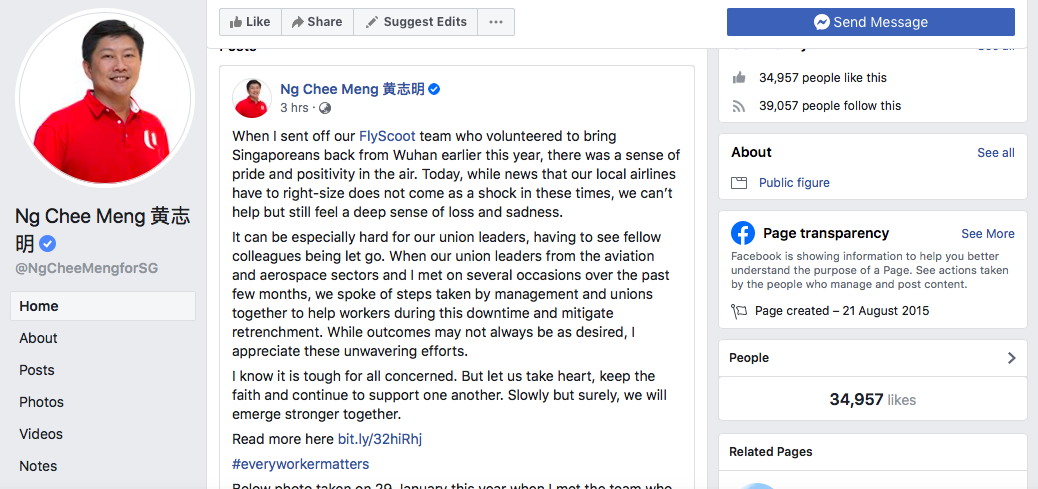Click See all link in About card
This screenshot has width=1038, height=489.
[x=996, y=152]
